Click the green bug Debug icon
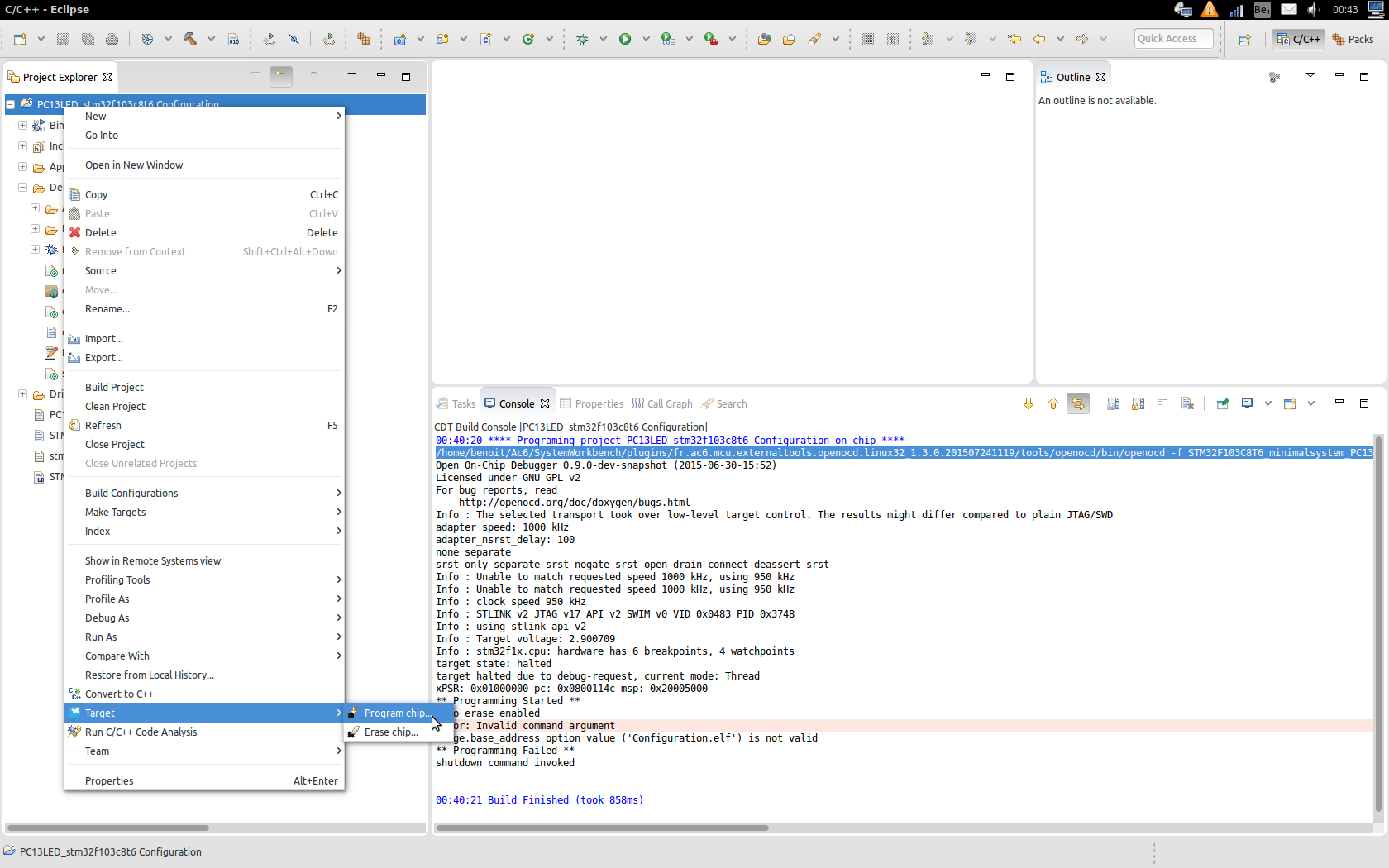1389x868 pixels. coord(582,39)
